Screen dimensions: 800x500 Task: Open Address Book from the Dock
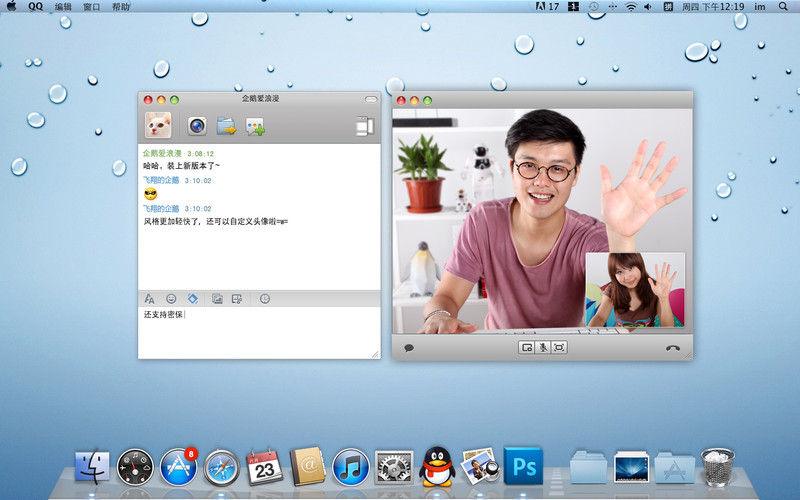(308, 466)
